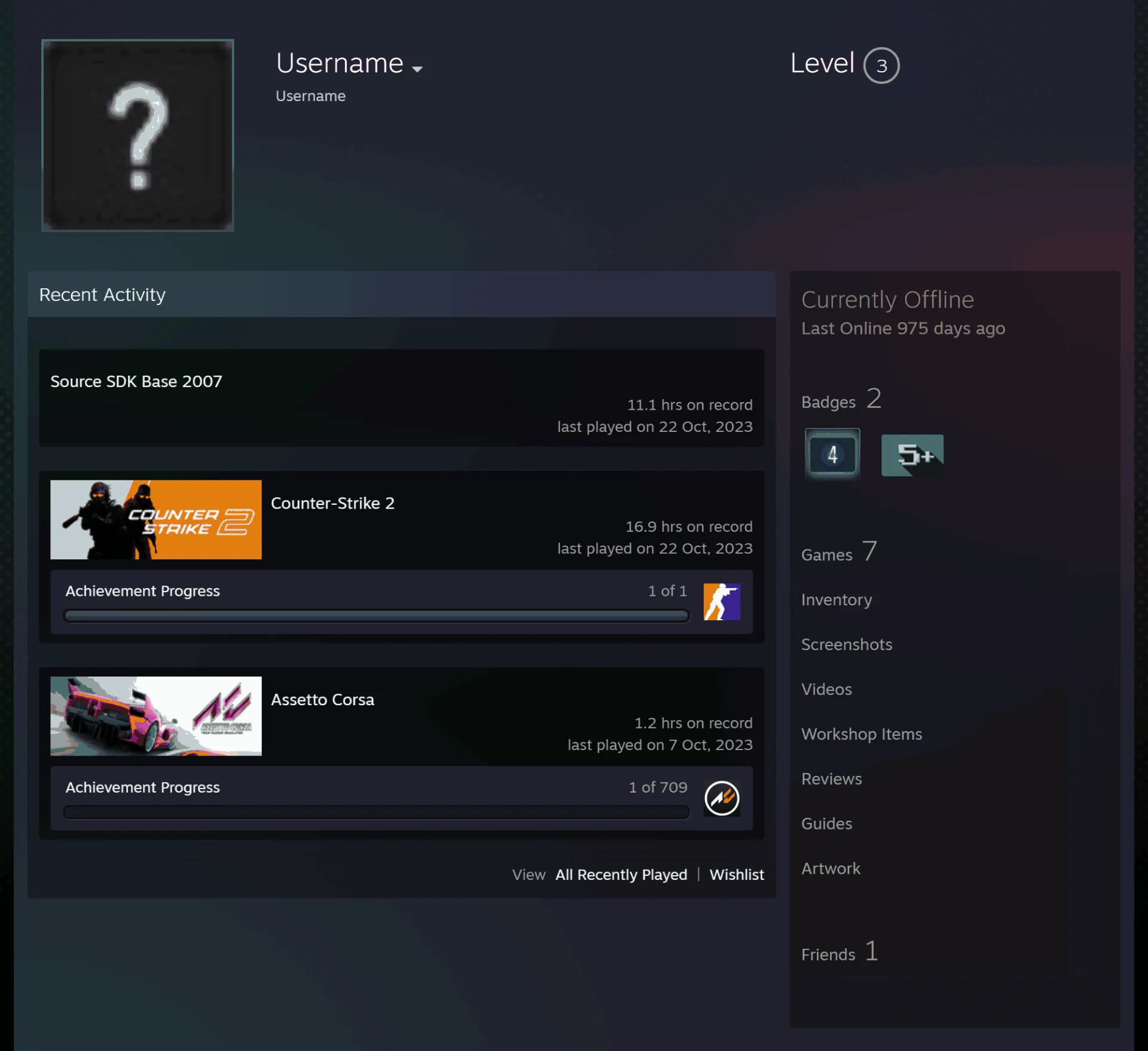1148x1051 pixels.
Task: Click the small Username subtitle text
Action: (x=310, y=96)
